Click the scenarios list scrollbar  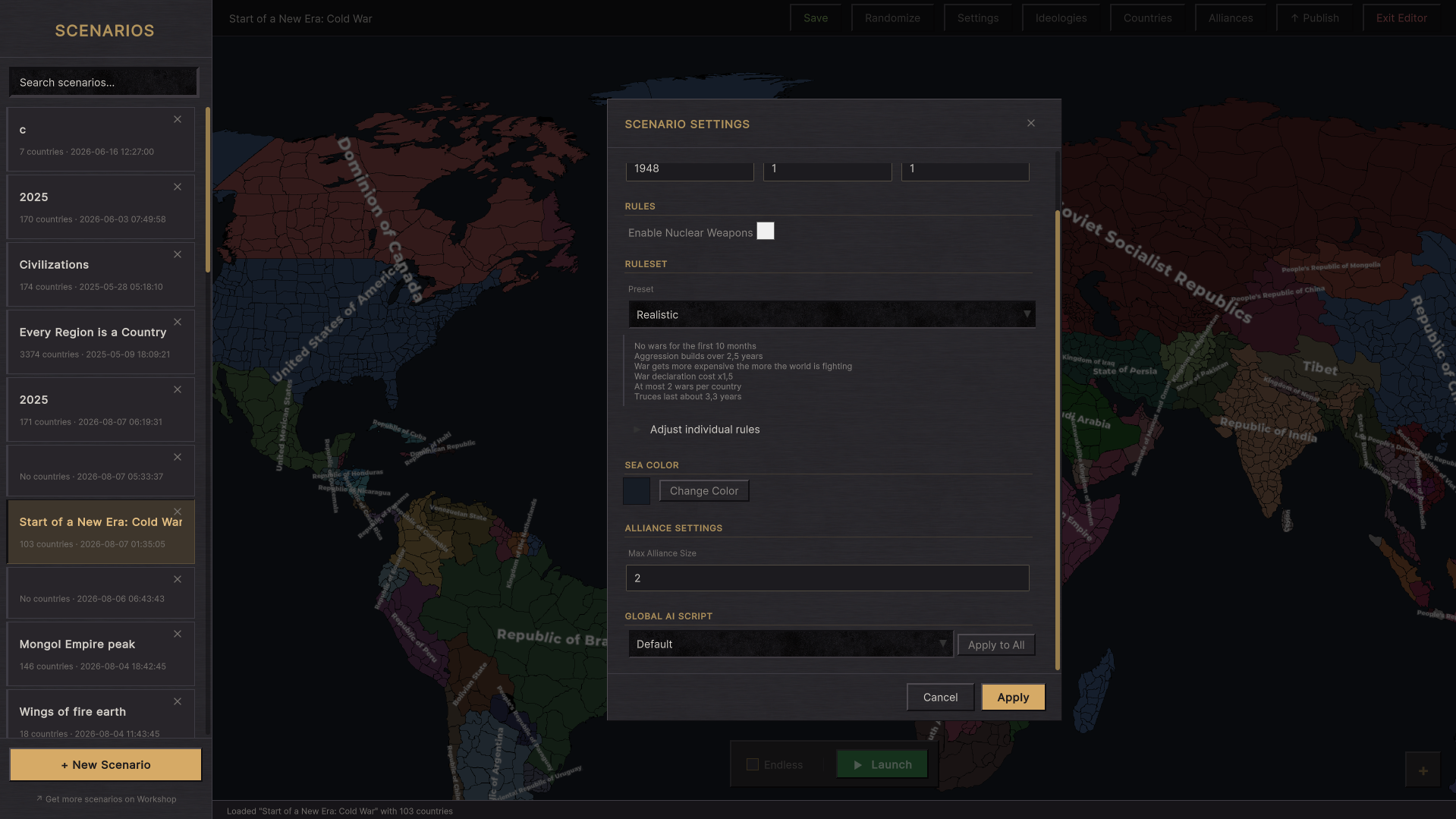pos(208,190)
